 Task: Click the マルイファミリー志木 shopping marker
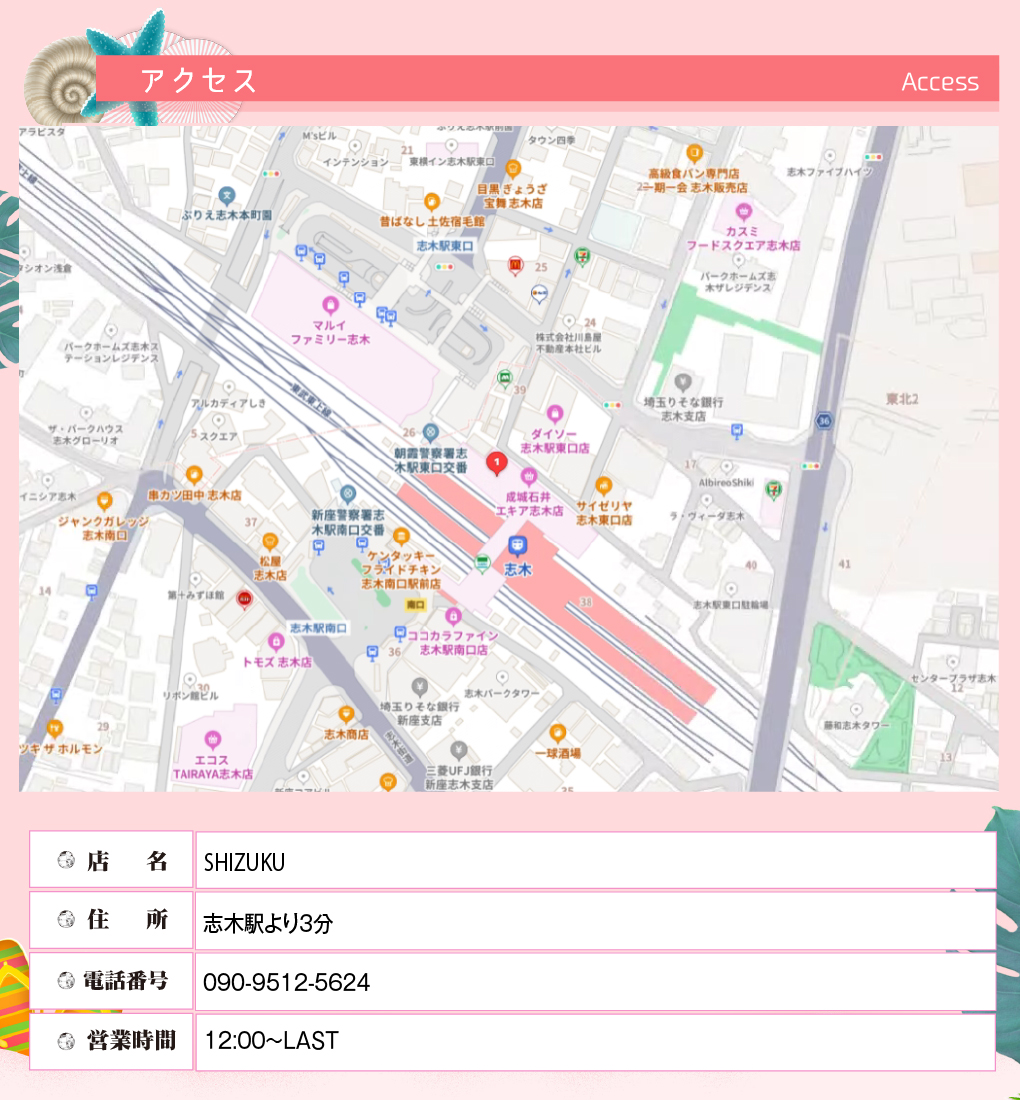click(330, 305)
